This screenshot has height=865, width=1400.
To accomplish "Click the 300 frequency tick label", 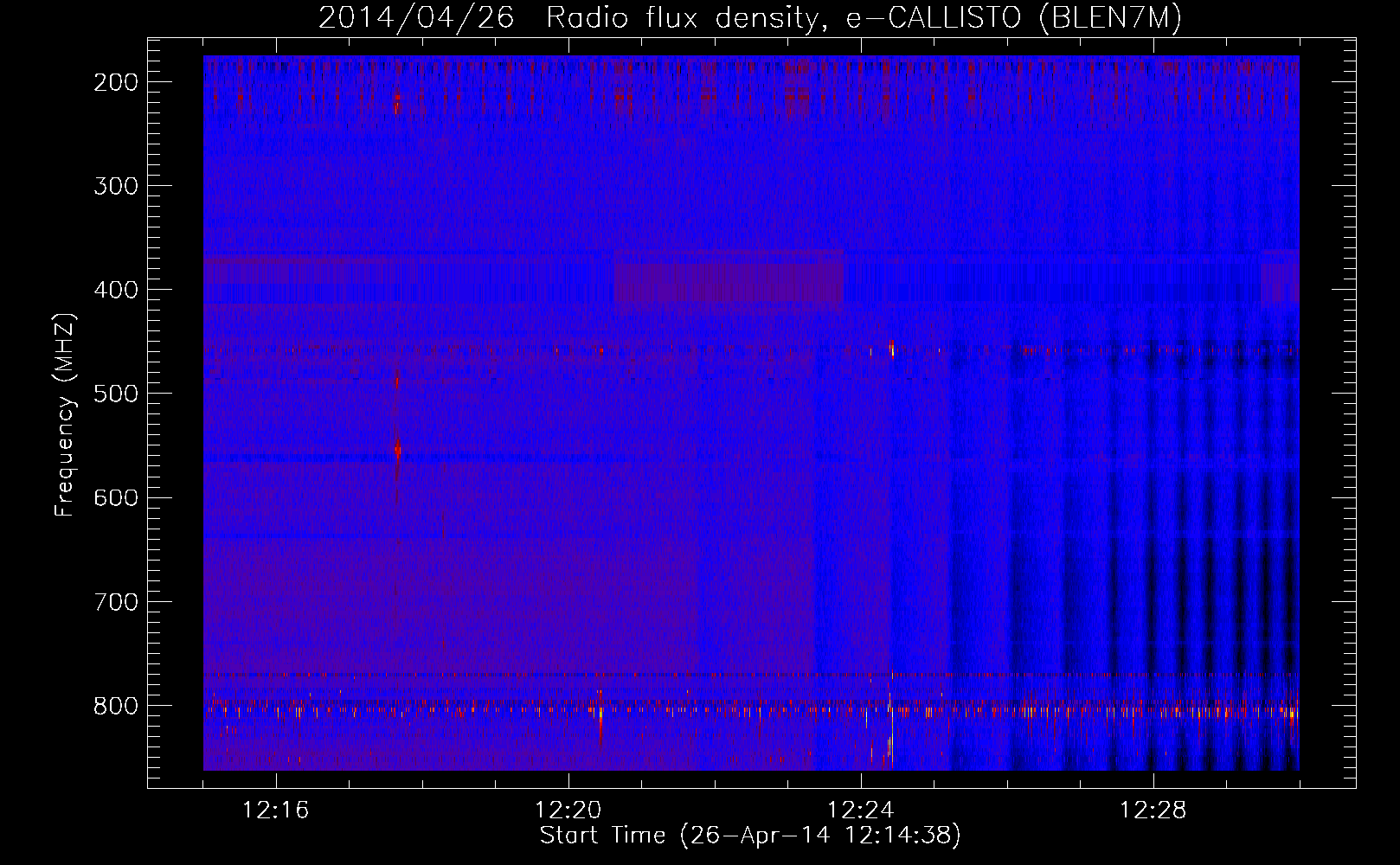I will [x=116, y=186].
